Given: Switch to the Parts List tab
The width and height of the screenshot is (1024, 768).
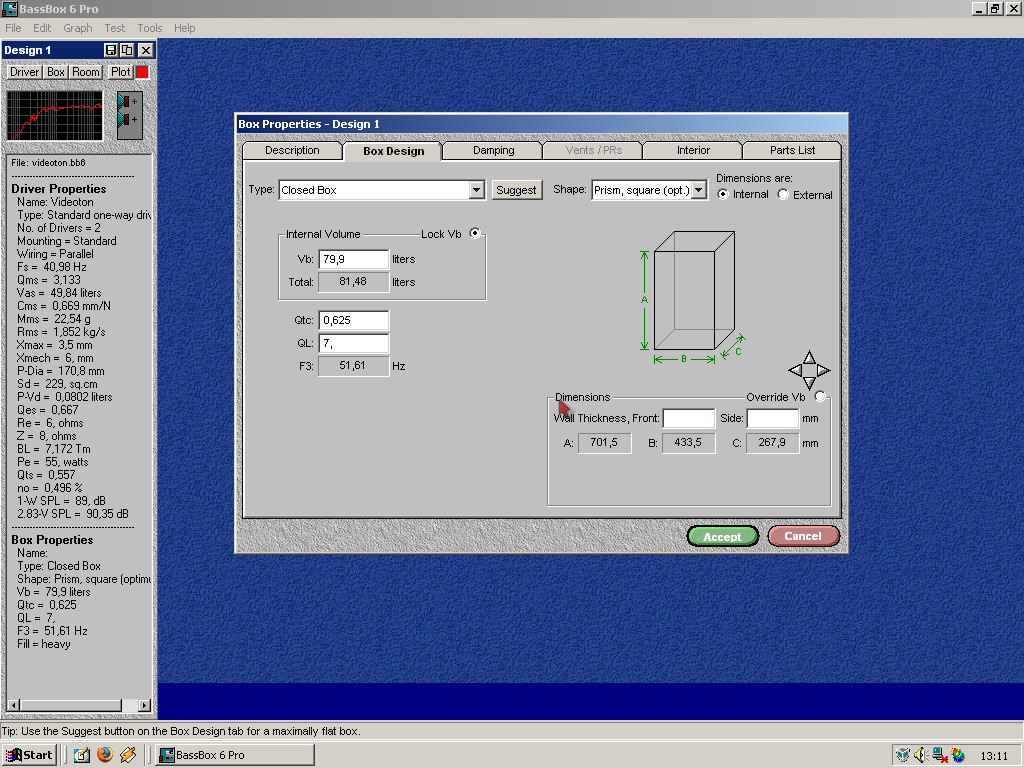Looking at the screenshot, I should pyautogui.click(x=792, y=150).
